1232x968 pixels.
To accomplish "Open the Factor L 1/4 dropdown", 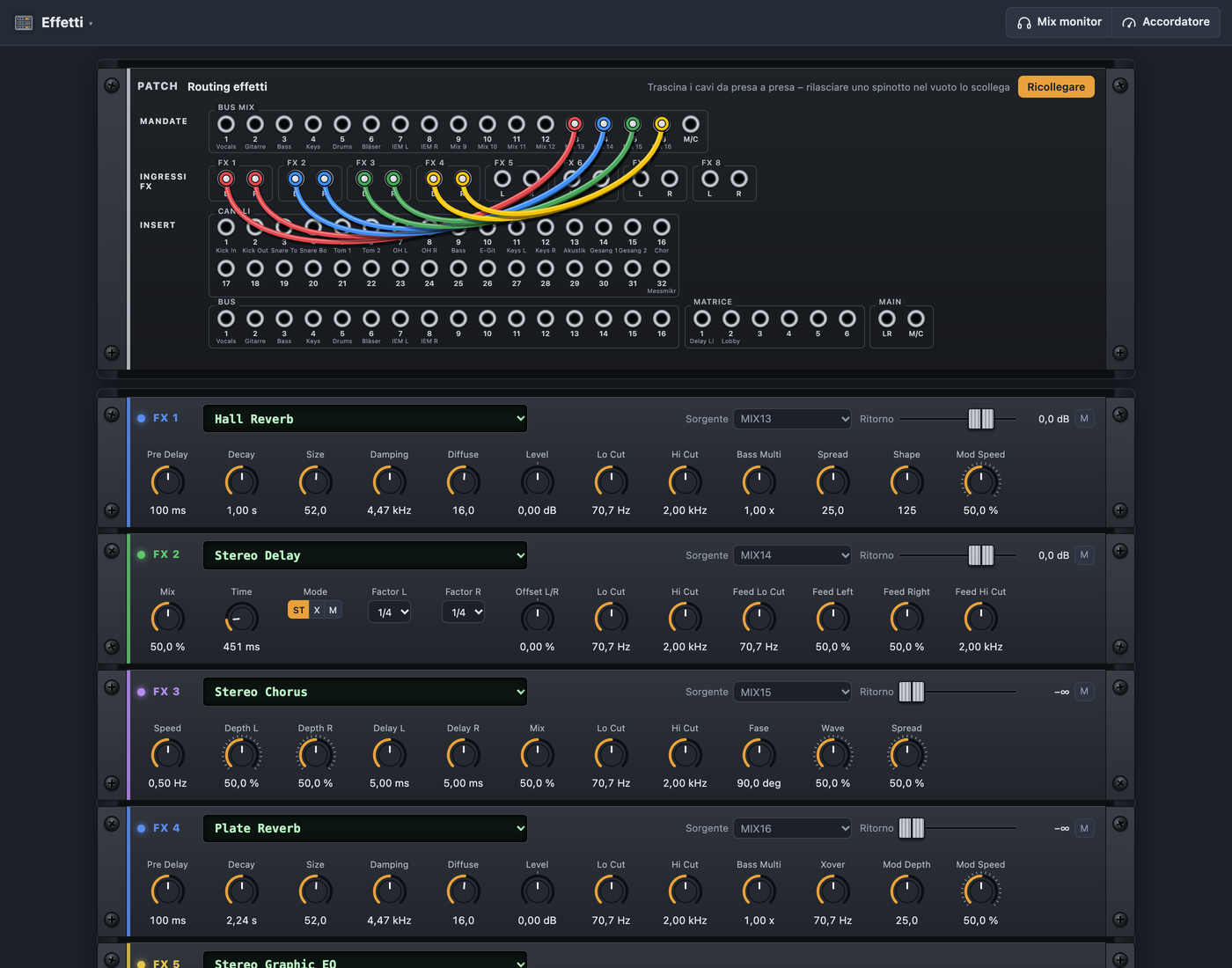I will [390, 612].
